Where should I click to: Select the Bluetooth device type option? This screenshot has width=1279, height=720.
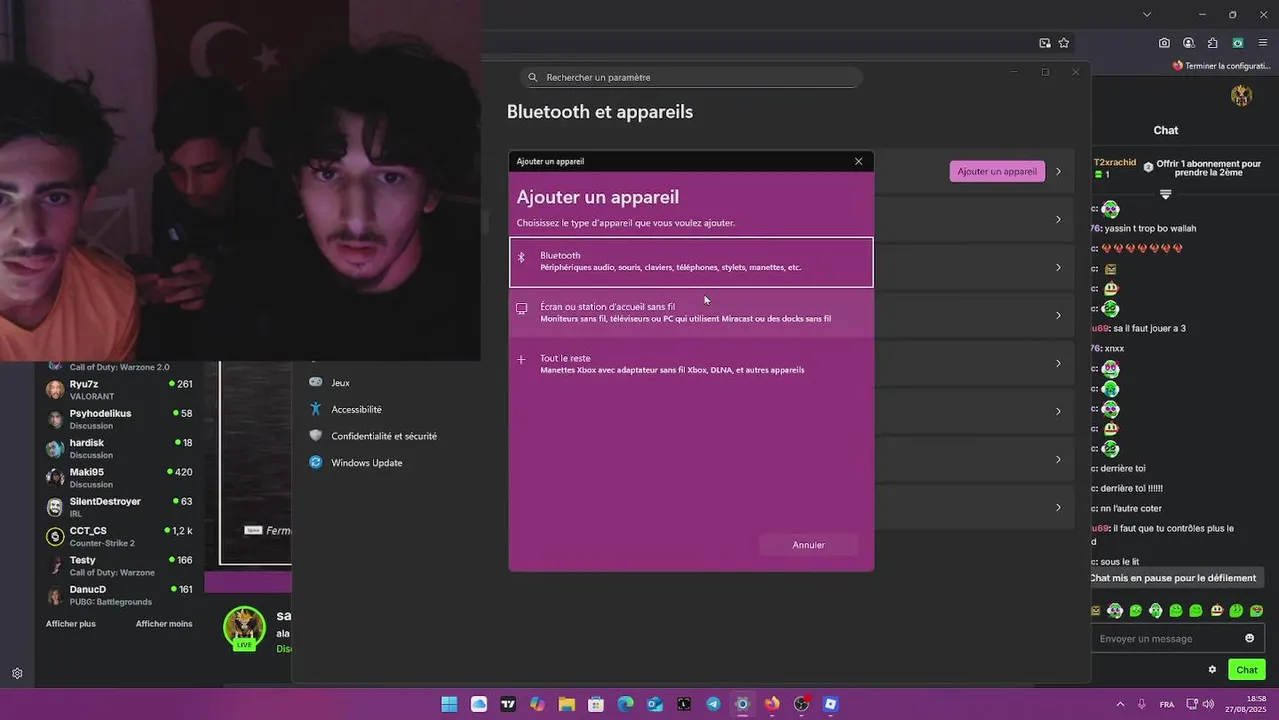tap(691, 262)
